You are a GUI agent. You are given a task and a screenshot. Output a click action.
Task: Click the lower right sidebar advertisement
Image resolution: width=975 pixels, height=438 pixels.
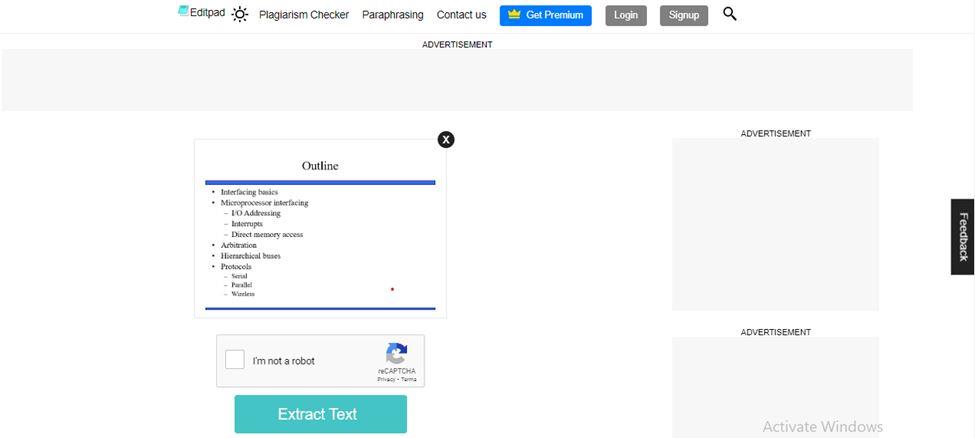pyautogui.click(x=775, y=386)
